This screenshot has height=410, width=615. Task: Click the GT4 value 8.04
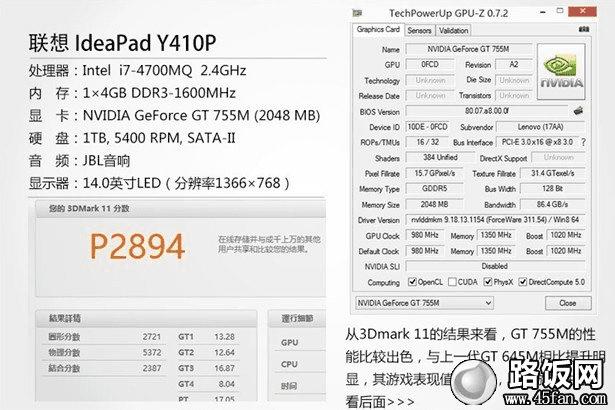tap(227, 384)
